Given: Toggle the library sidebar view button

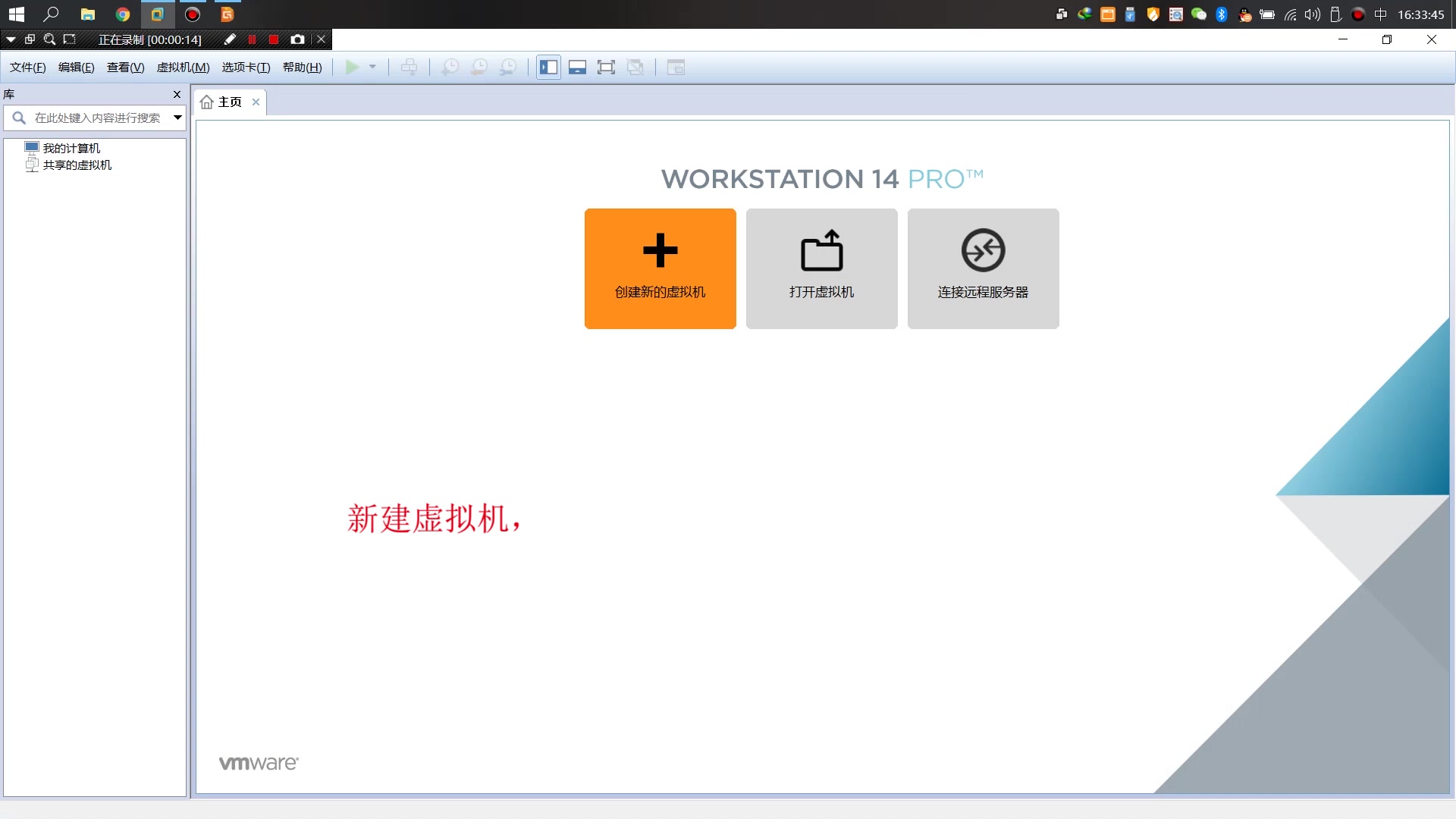Looking at the screenshot, I should click(548, 67).
